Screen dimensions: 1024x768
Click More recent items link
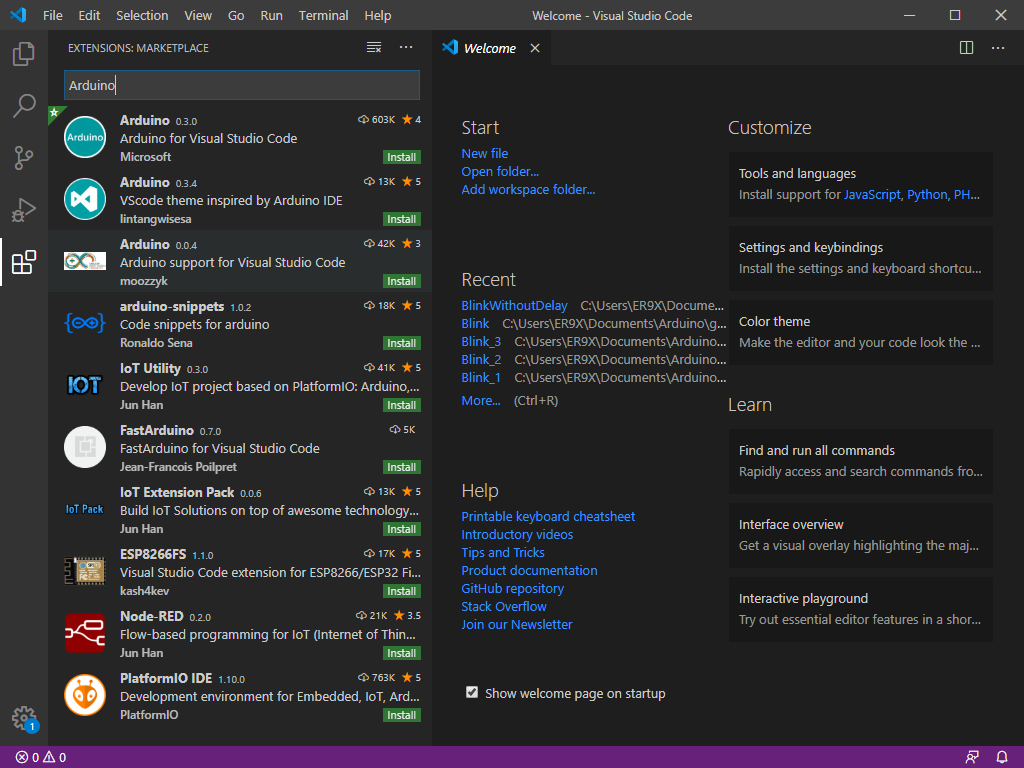point(481,401)
